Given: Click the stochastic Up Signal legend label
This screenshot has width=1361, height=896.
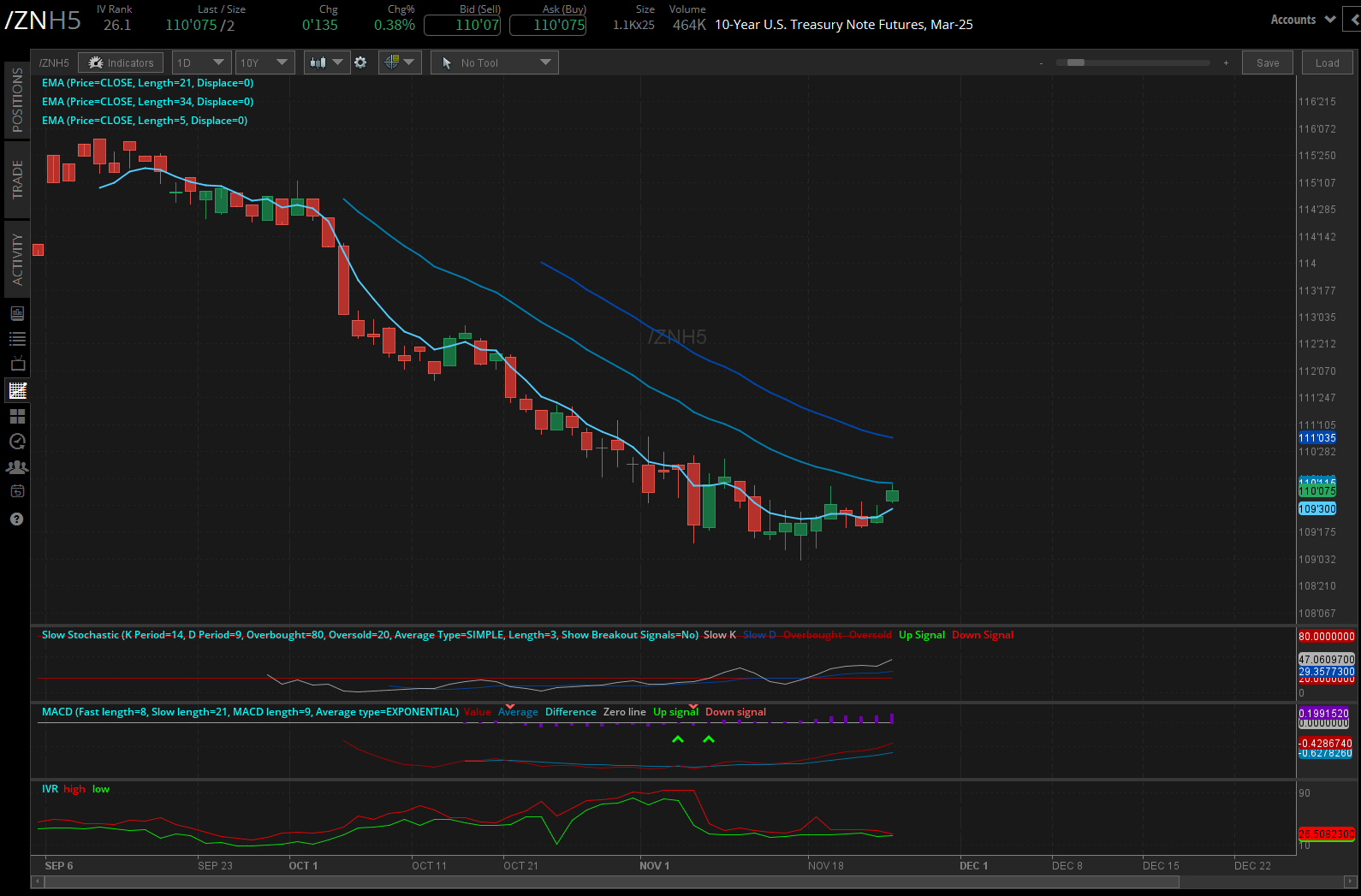Looking at the screenshot, I should 922,635.
